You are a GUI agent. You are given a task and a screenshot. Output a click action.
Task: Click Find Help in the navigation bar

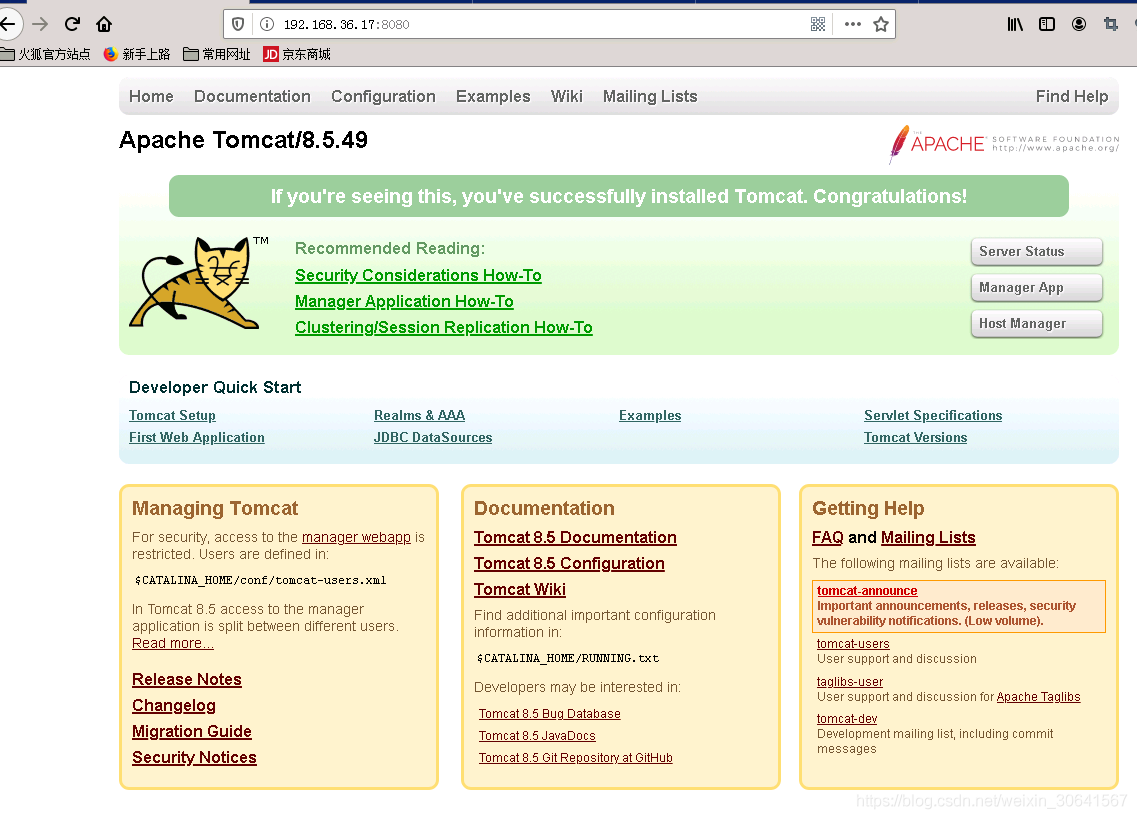[x=1072, y=96]
